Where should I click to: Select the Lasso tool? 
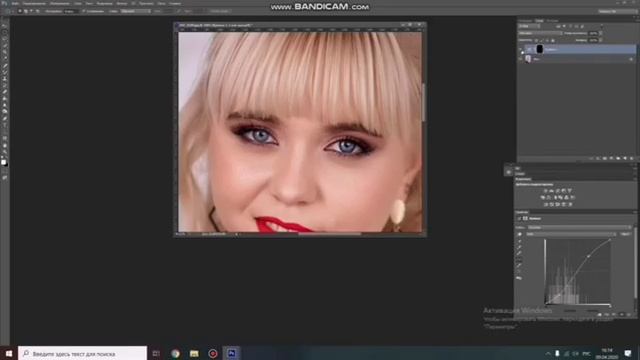coord(4,38)
